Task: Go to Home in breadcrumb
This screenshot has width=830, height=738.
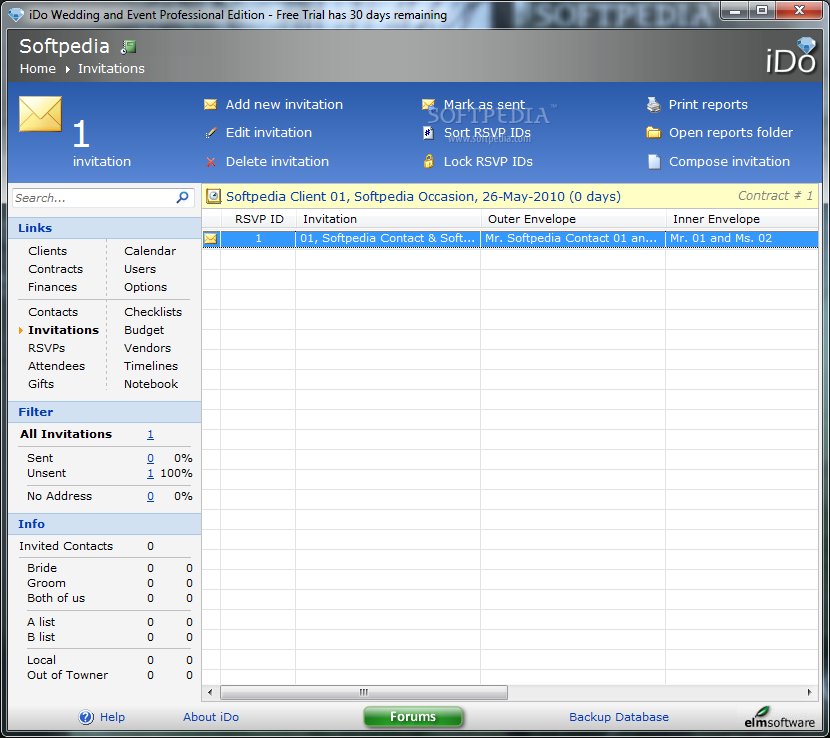Action: (x=38, y=69)
